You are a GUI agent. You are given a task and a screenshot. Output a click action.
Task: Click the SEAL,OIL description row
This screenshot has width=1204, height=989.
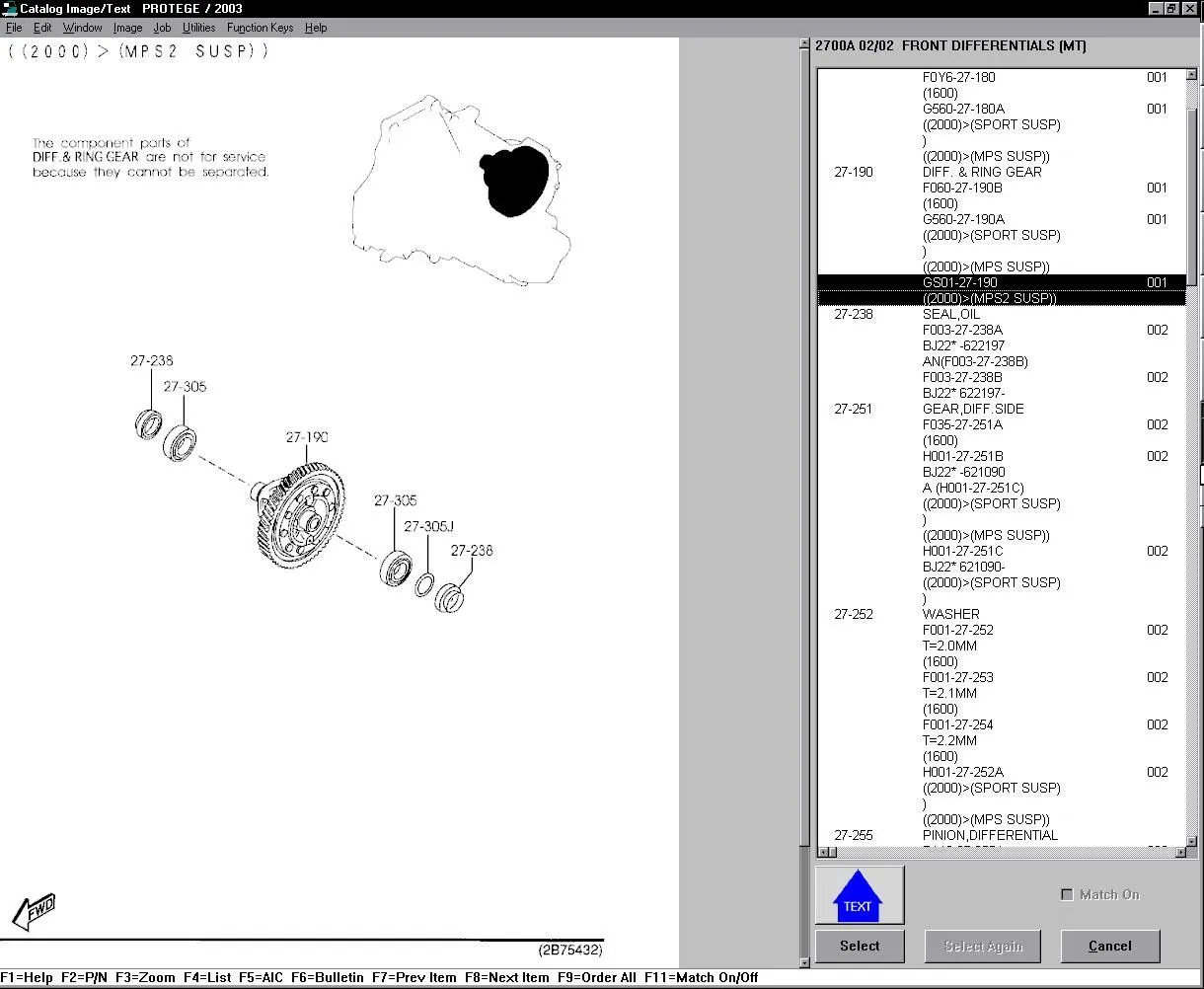tap(951, 314)
